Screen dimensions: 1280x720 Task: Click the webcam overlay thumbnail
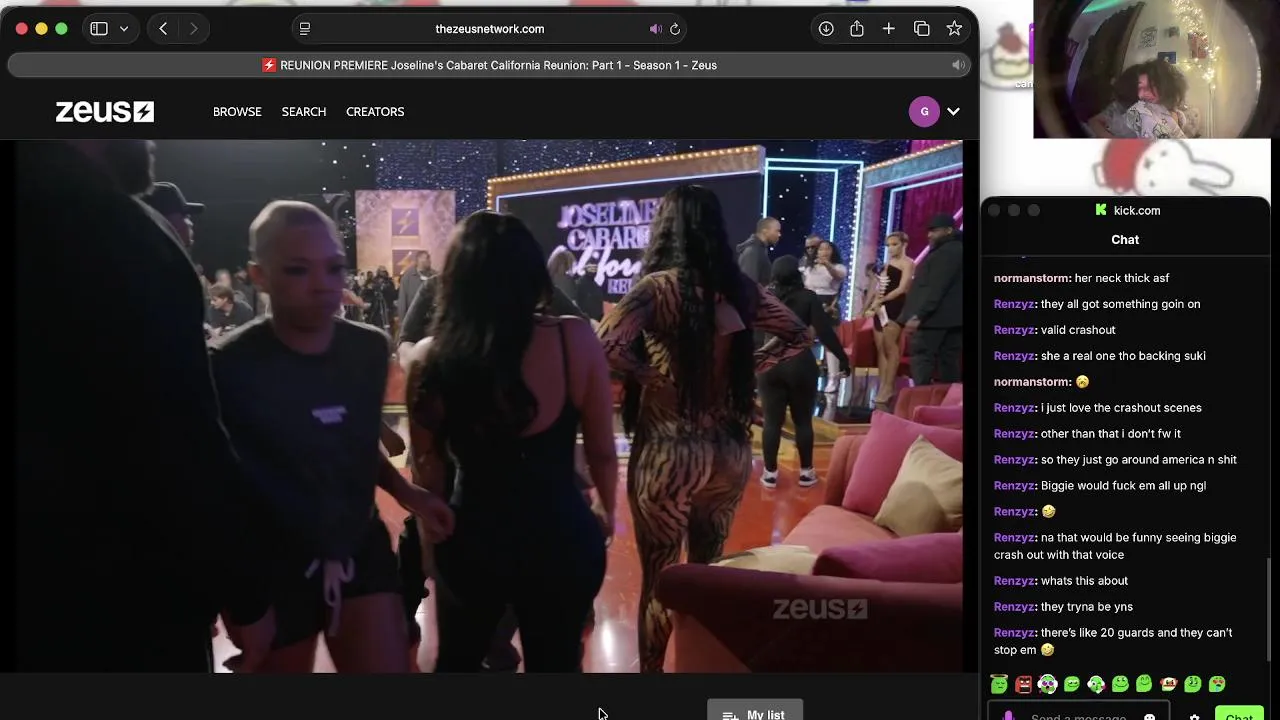click(x=1151, y=69)
